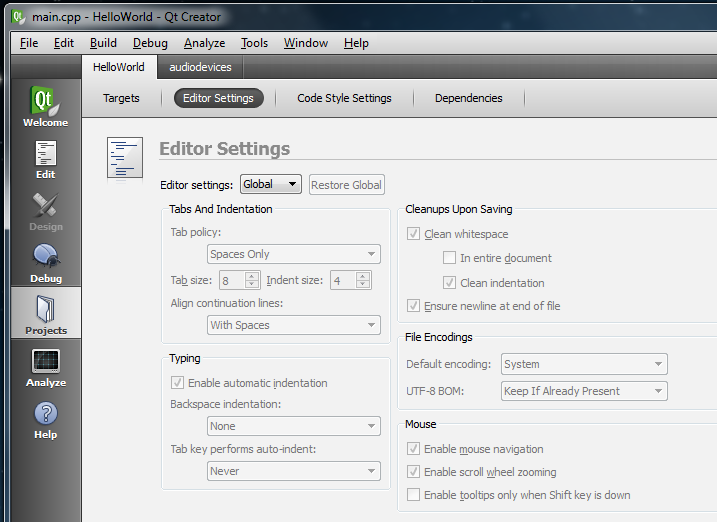The image size is (717, 522).
Task: Enable tooltips only when Shift is down
Action: pyautogui.click(x=413, y=495)
